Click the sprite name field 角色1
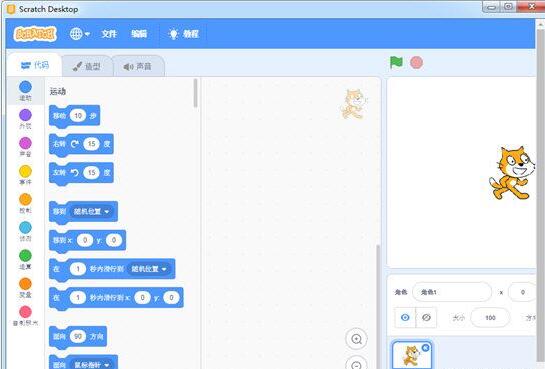The image size is (545, 369). click(x=452, y=292)
